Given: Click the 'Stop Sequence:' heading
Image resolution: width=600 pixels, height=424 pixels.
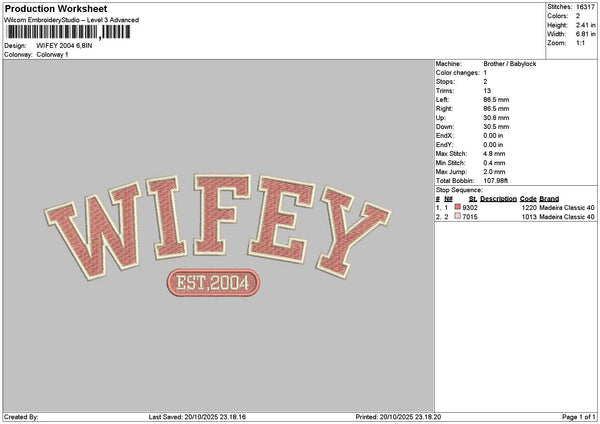Looking at the screenshot, I should pos(460,190).
